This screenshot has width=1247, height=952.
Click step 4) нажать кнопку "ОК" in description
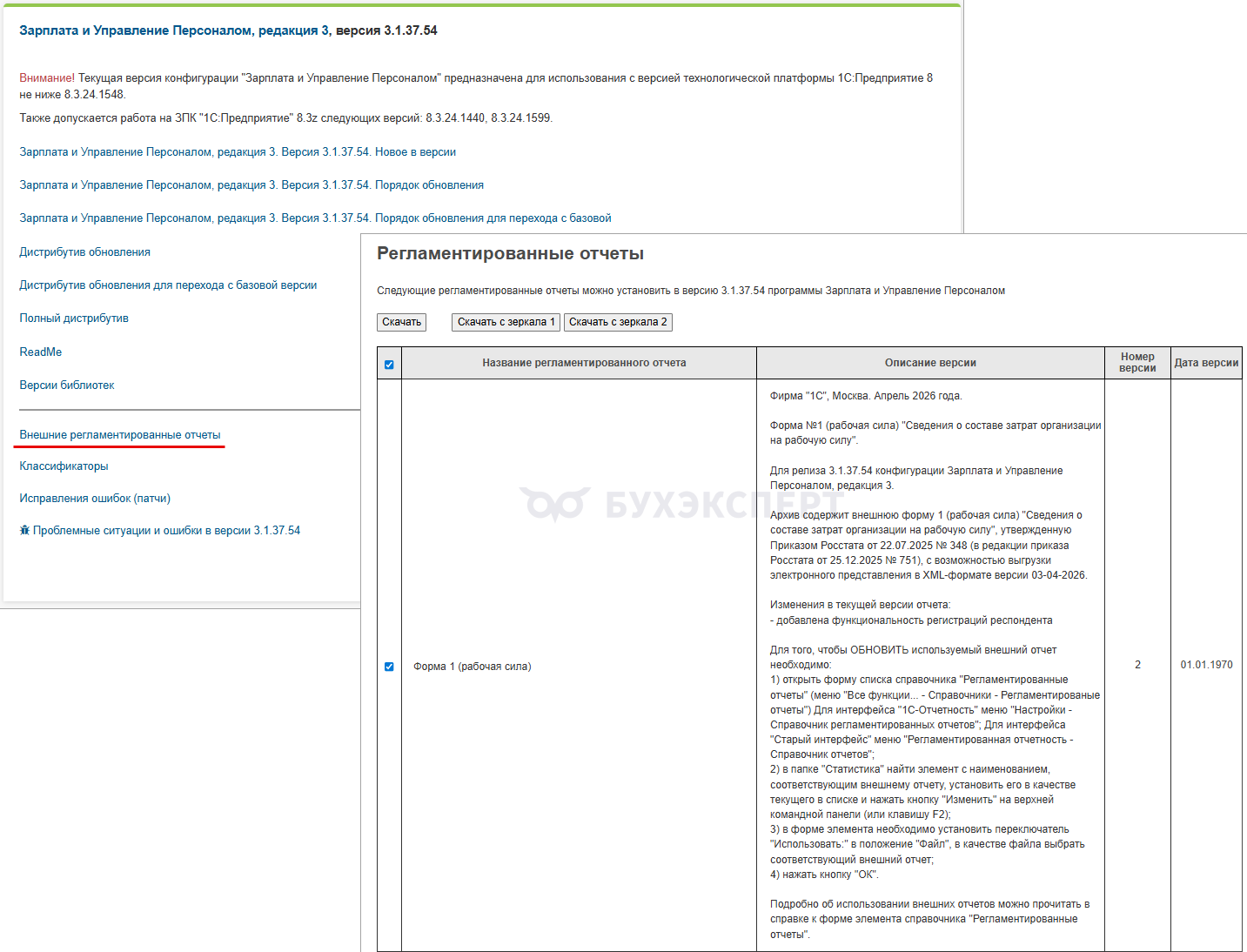pos(824,875)
